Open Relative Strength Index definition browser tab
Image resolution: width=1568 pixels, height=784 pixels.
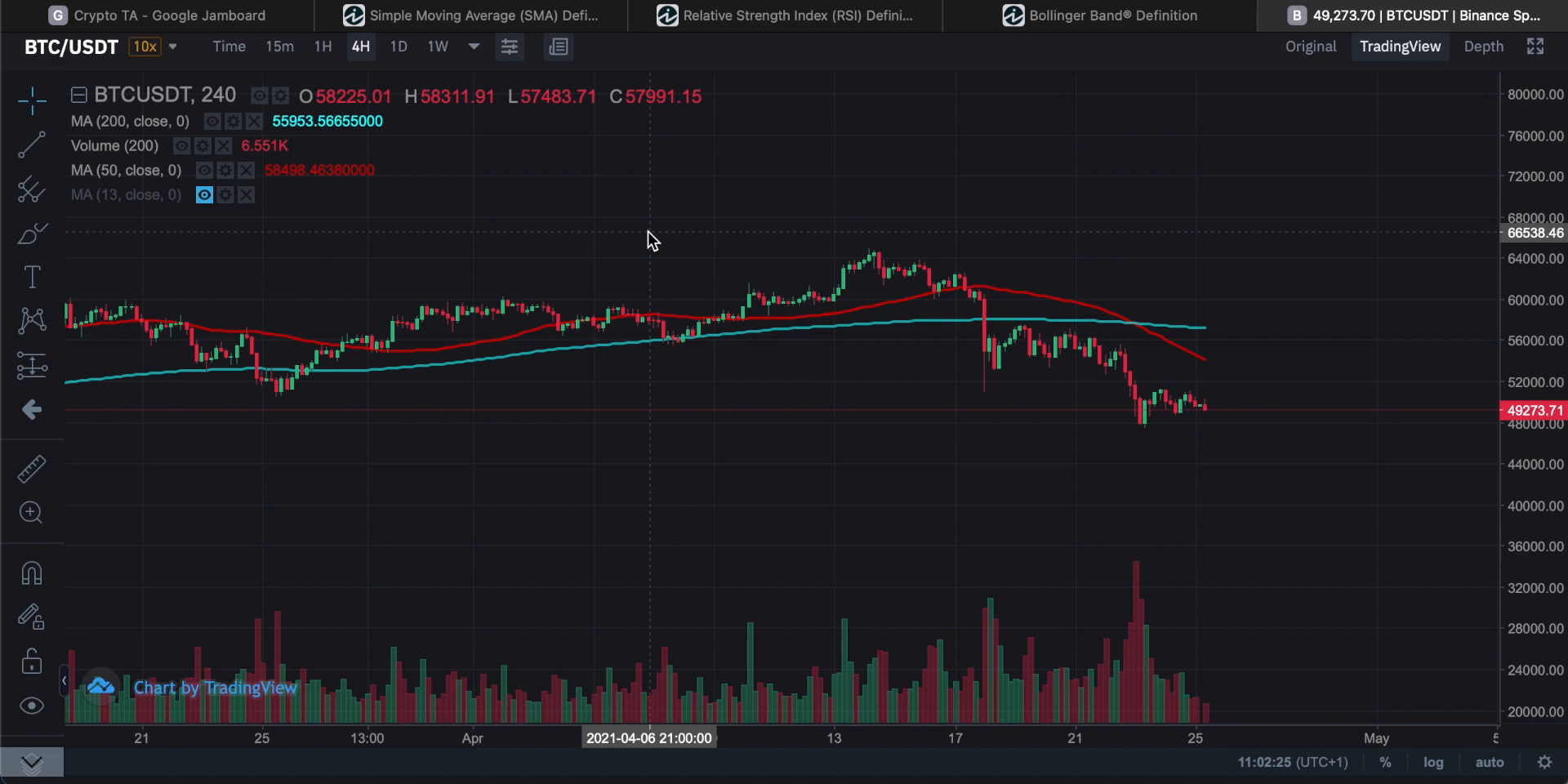(785, 16)
